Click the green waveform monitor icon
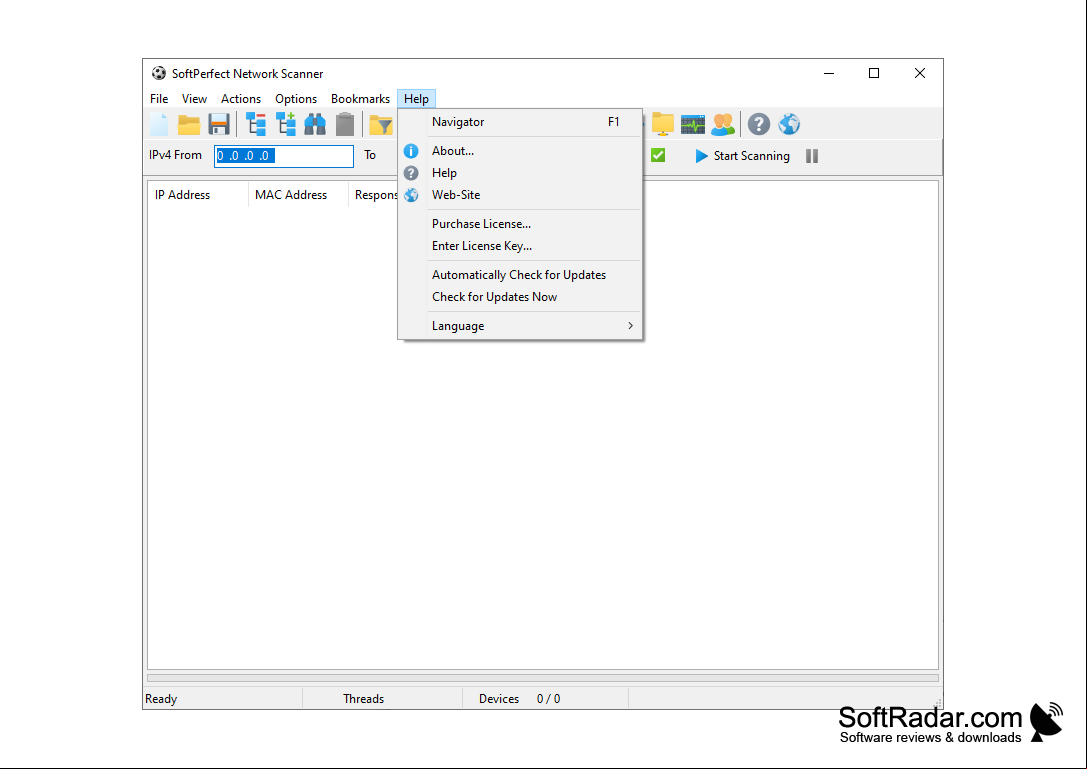 (x=693, y=125)
